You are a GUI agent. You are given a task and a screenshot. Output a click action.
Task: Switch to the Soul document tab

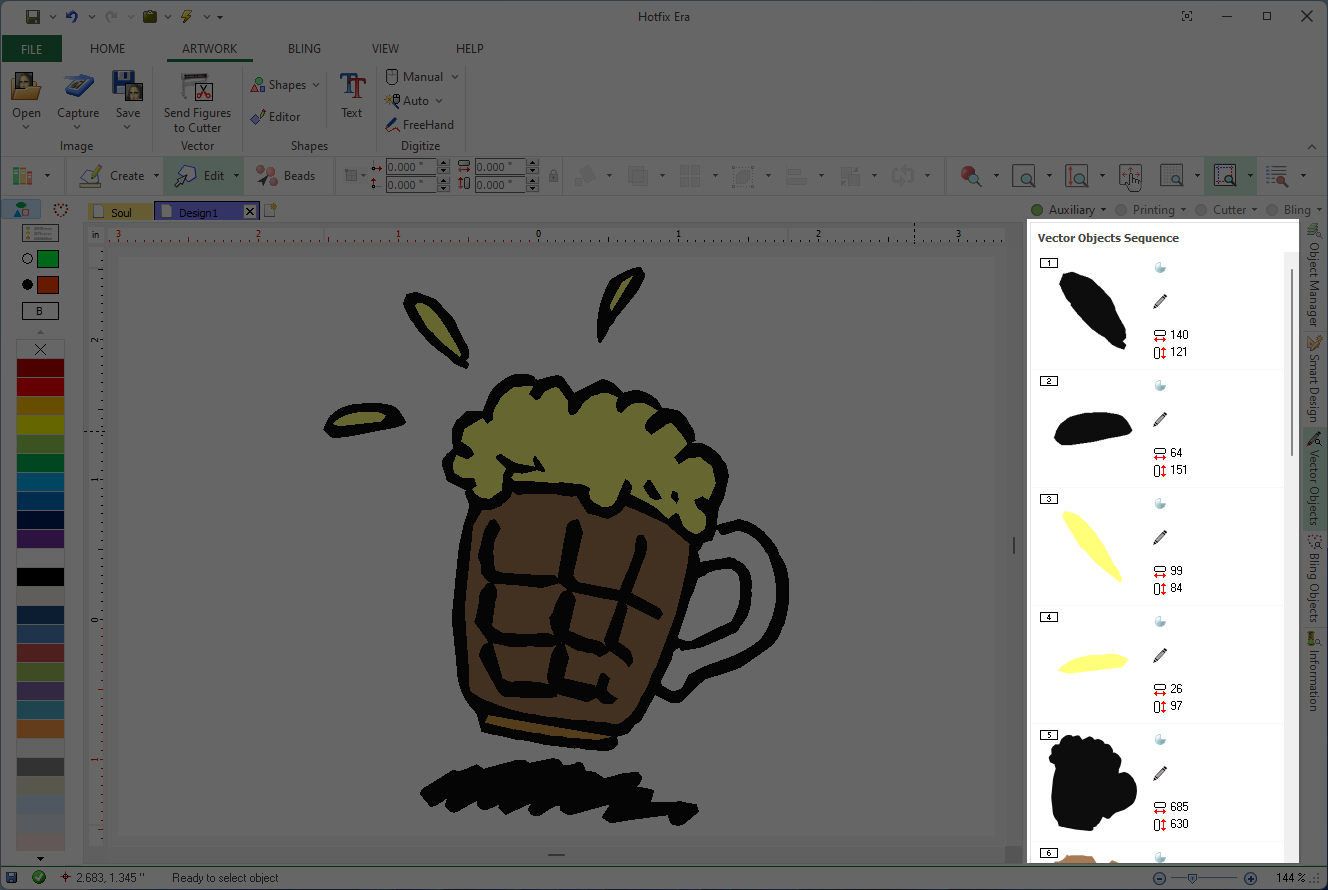120,212
